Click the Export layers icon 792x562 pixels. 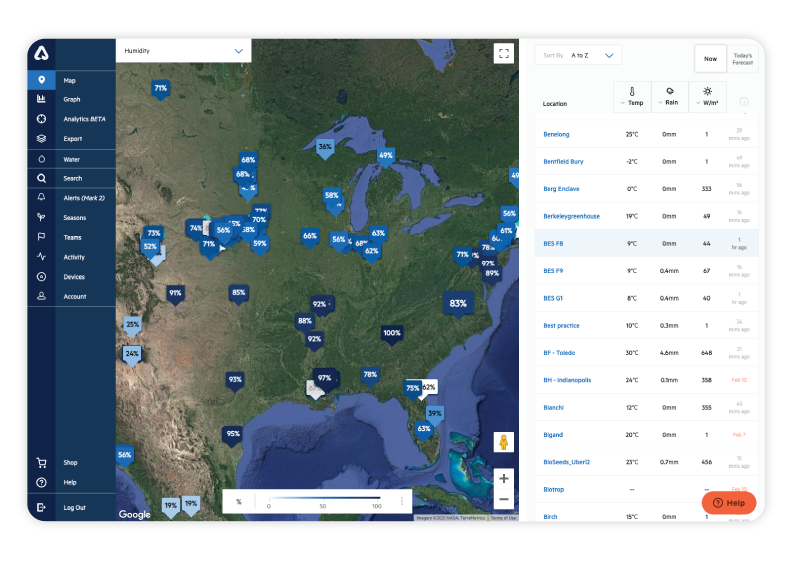click(x=41, y=138)
